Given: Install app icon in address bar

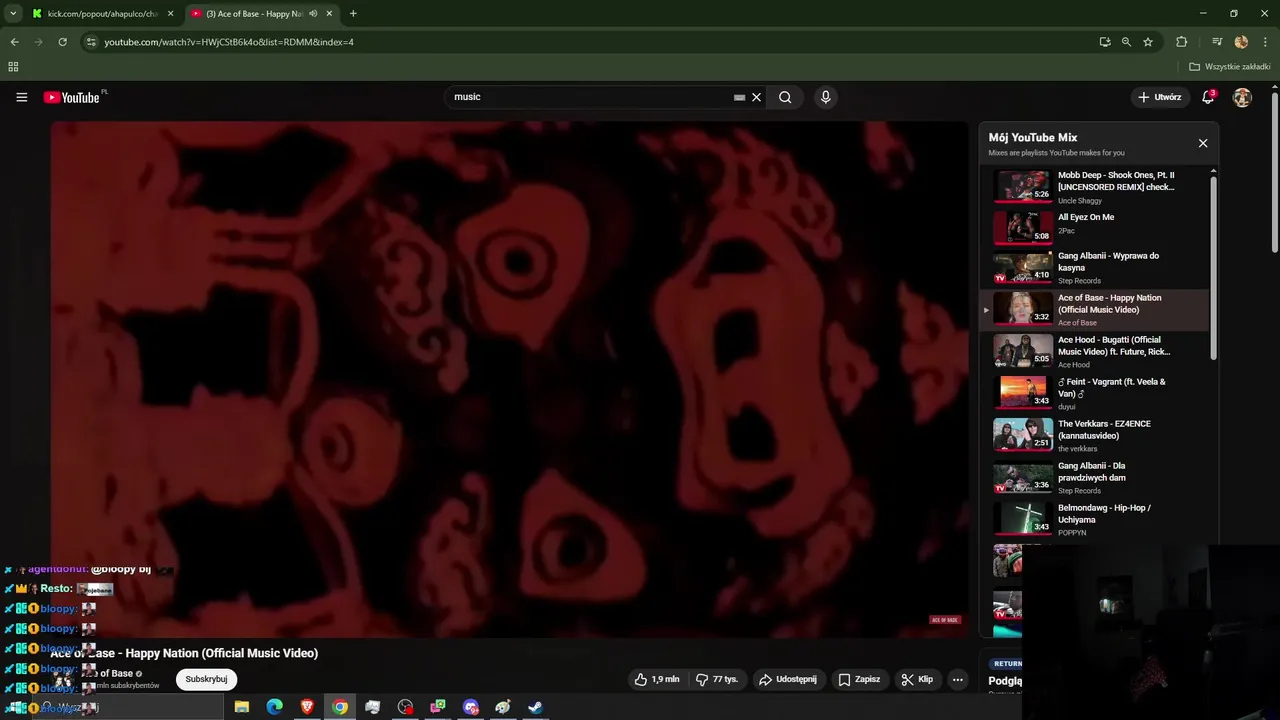Looking at the screenshot, I should pos(1104,42).
